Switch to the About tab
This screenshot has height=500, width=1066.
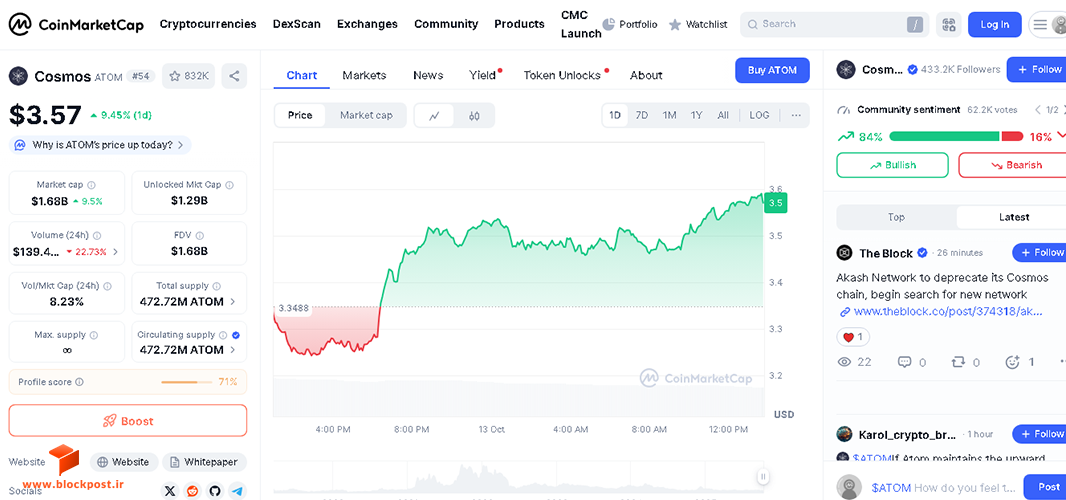coord(646,76)
